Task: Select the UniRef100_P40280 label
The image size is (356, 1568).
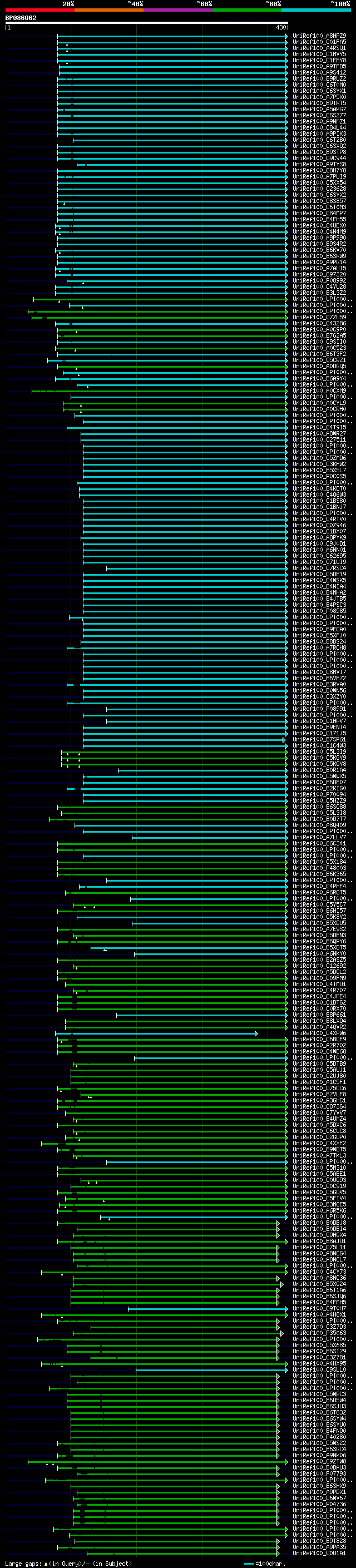Action: 319,1438
